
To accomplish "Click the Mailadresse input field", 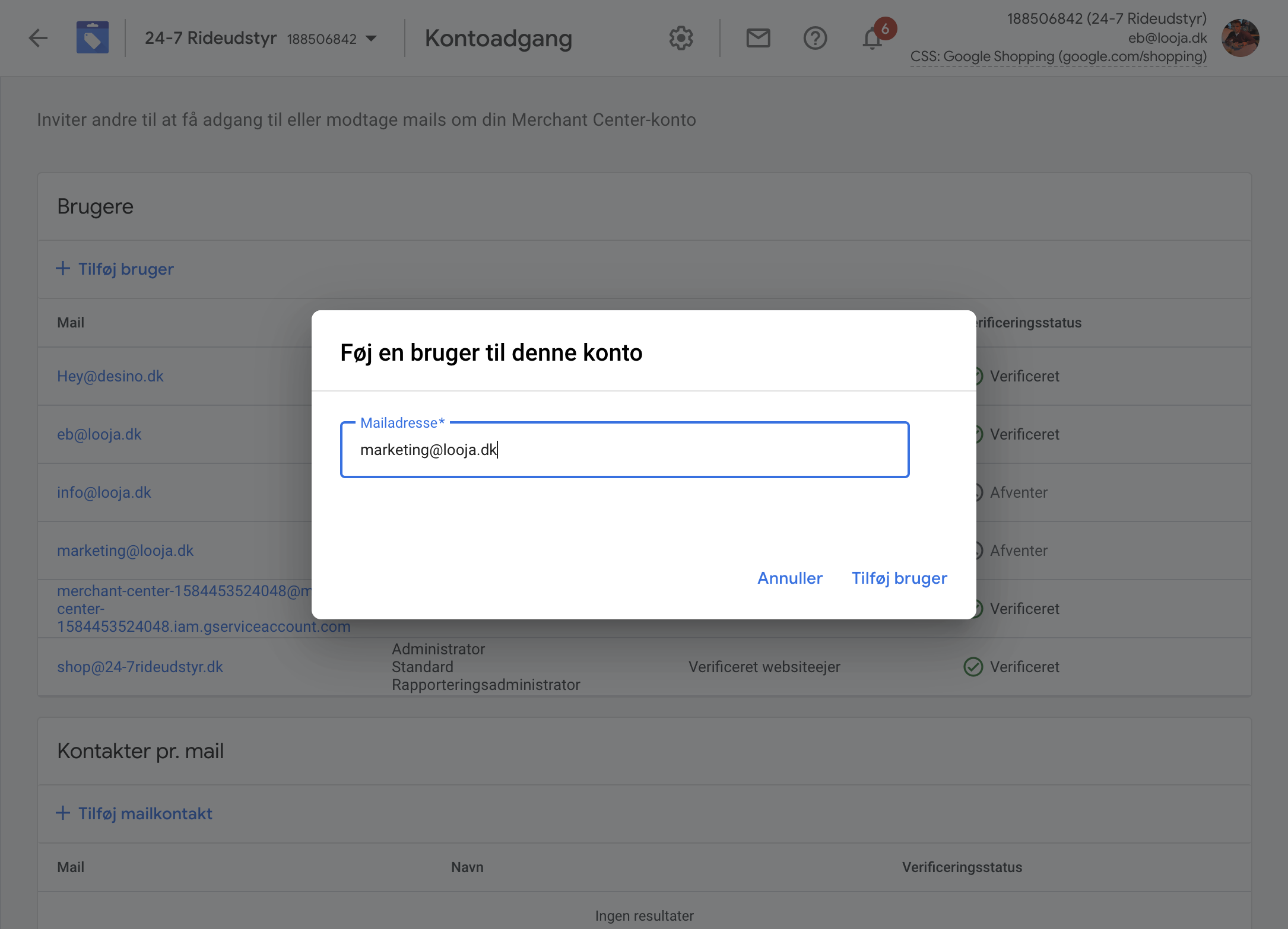I will pyautogui.click(x=624, y=450).
